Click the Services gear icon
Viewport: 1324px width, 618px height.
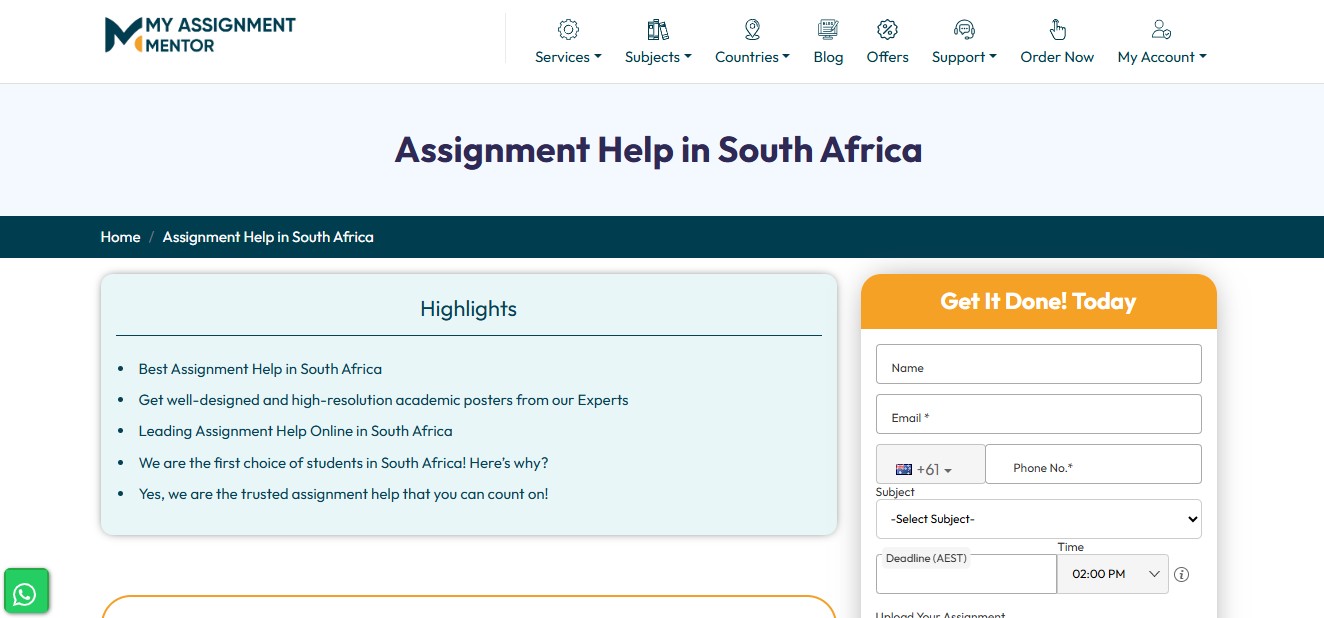[568, 29]
